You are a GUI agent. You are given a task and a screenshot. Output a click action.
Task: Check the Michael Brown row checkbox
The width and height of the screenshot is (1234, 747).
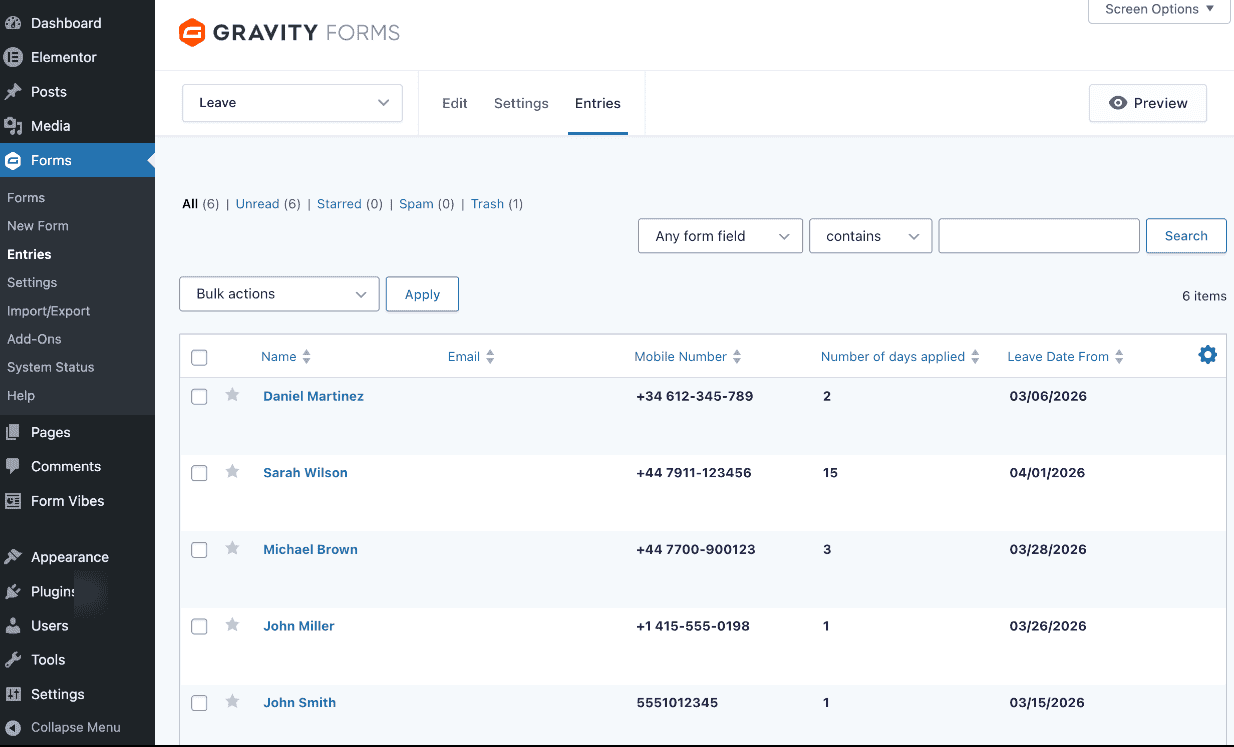click(x=199, y=550)
